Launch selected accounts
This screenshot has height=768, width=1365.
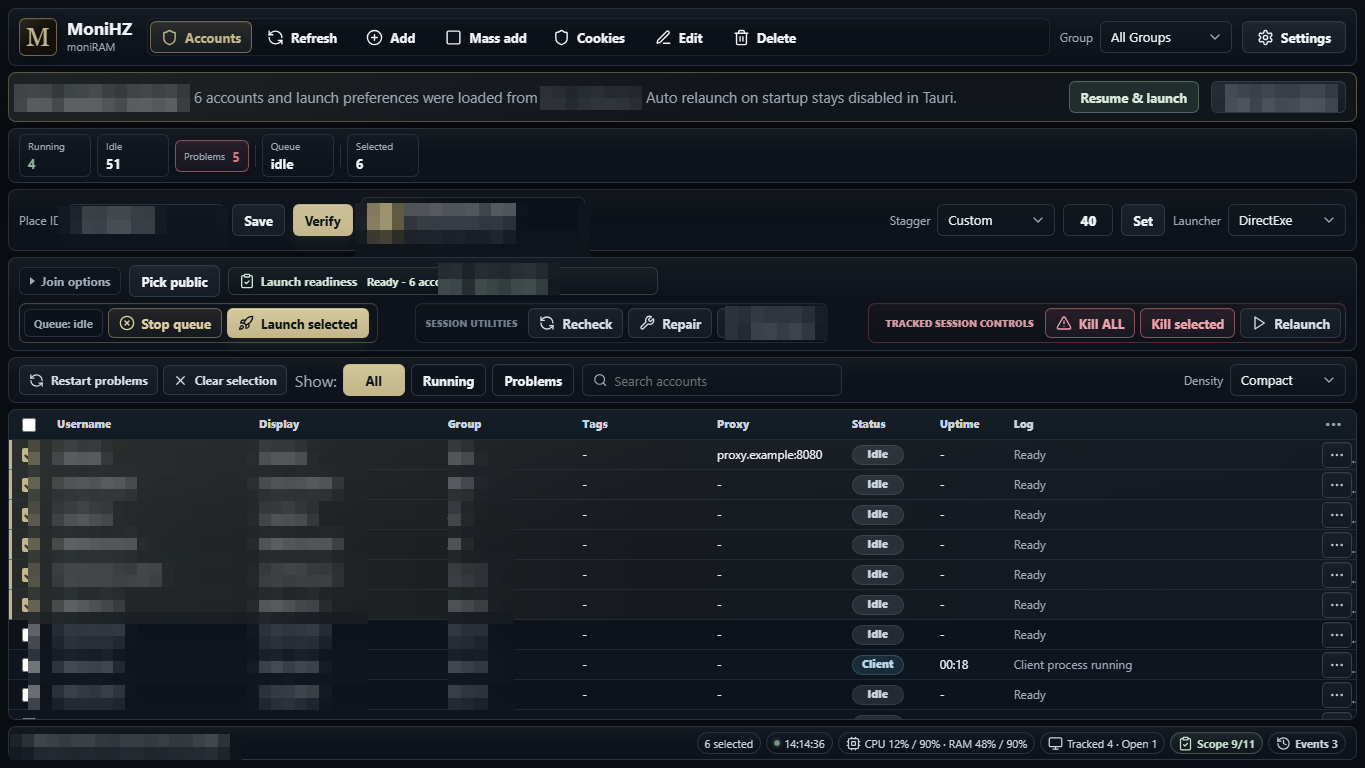(x=298, y=324)
